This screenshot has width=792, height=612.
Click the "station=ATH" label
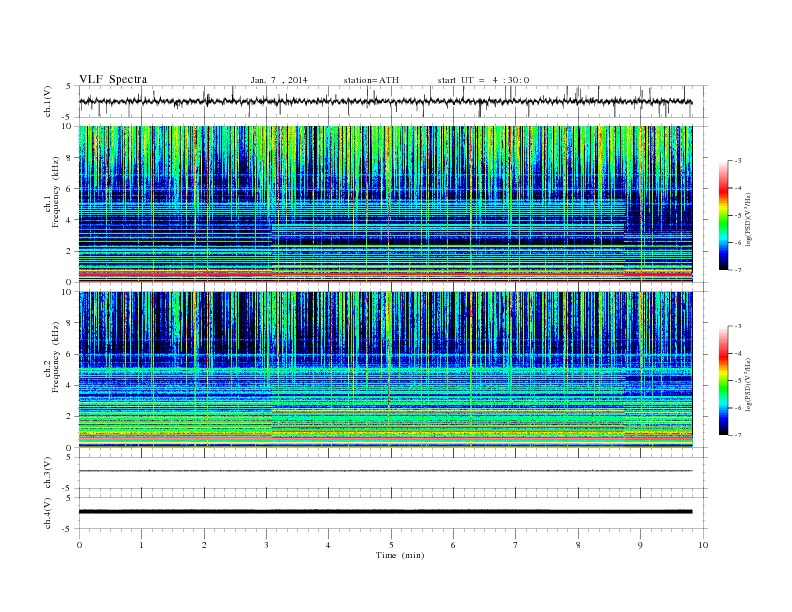tap(371, 80)
